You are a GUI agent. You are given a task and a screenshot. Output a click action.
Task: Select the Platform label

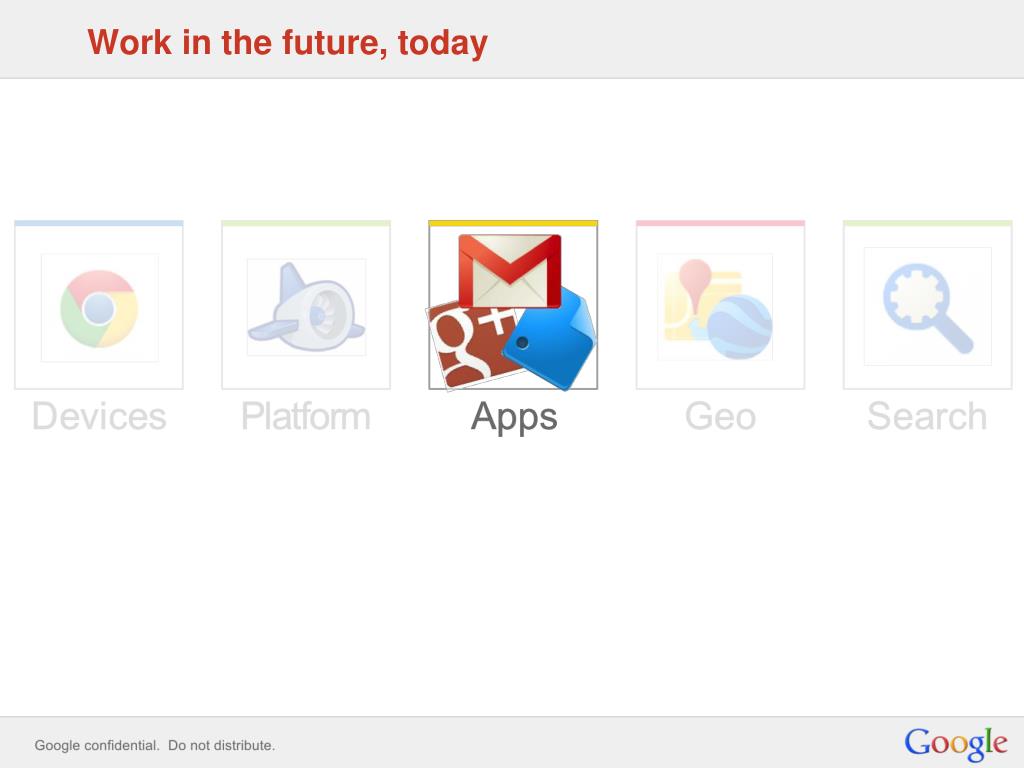(x=306, y=416)
